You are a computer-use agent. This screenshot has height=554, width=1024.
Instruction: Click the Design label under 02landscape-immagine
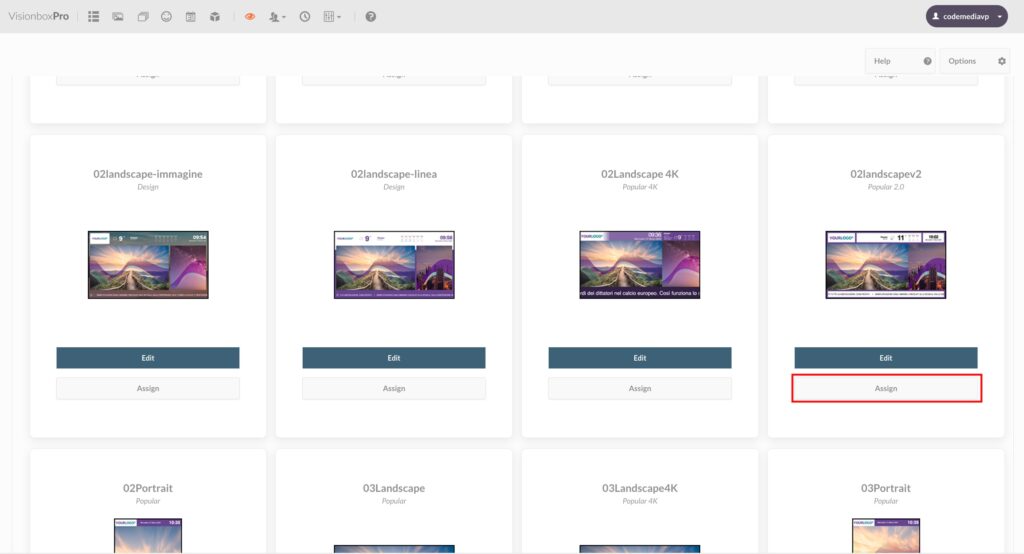click(x=148, y=187)
